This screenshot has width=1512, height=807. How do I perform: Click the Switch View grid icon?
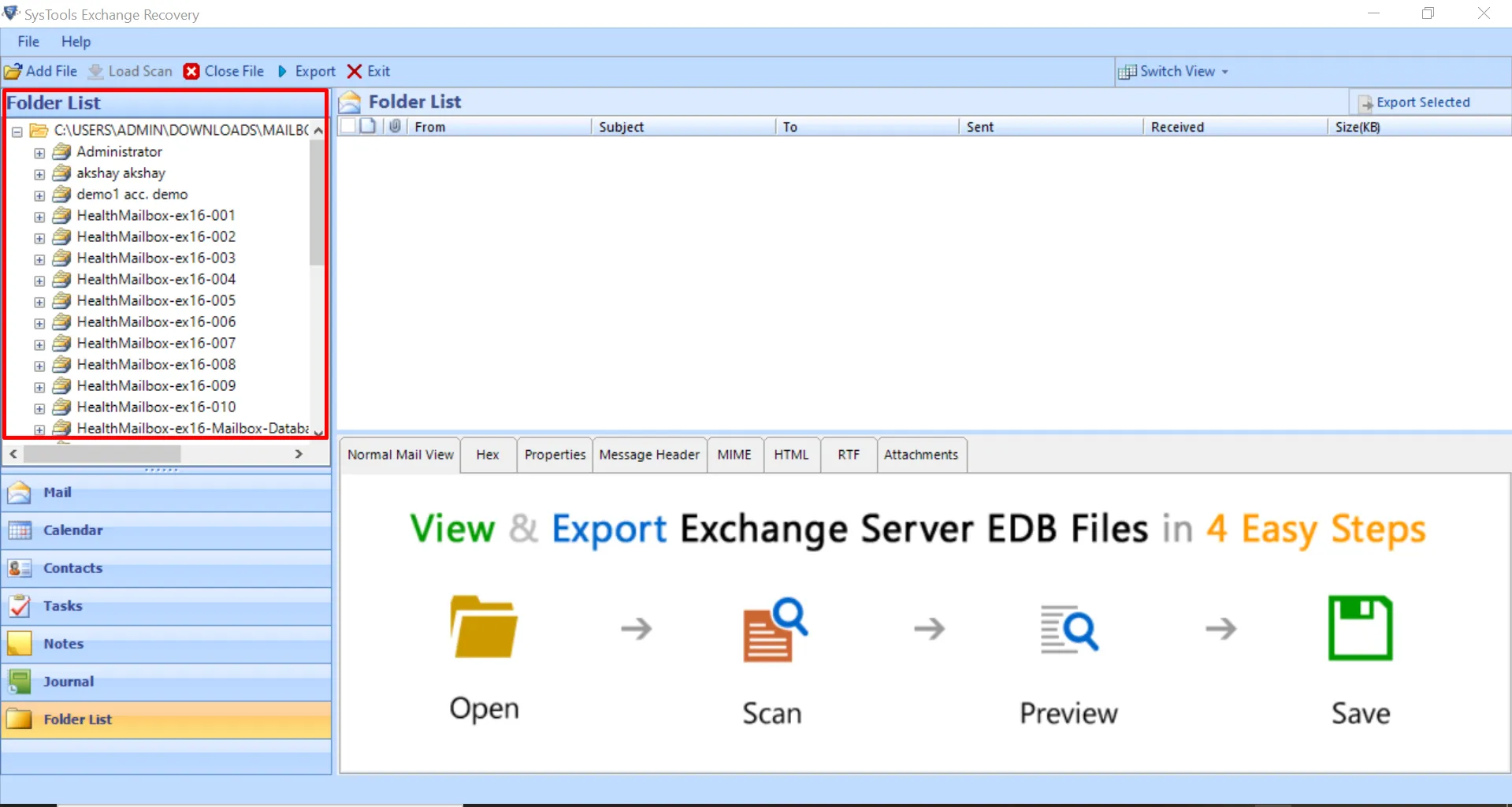pyautogui.click(x=1127, y=72)
